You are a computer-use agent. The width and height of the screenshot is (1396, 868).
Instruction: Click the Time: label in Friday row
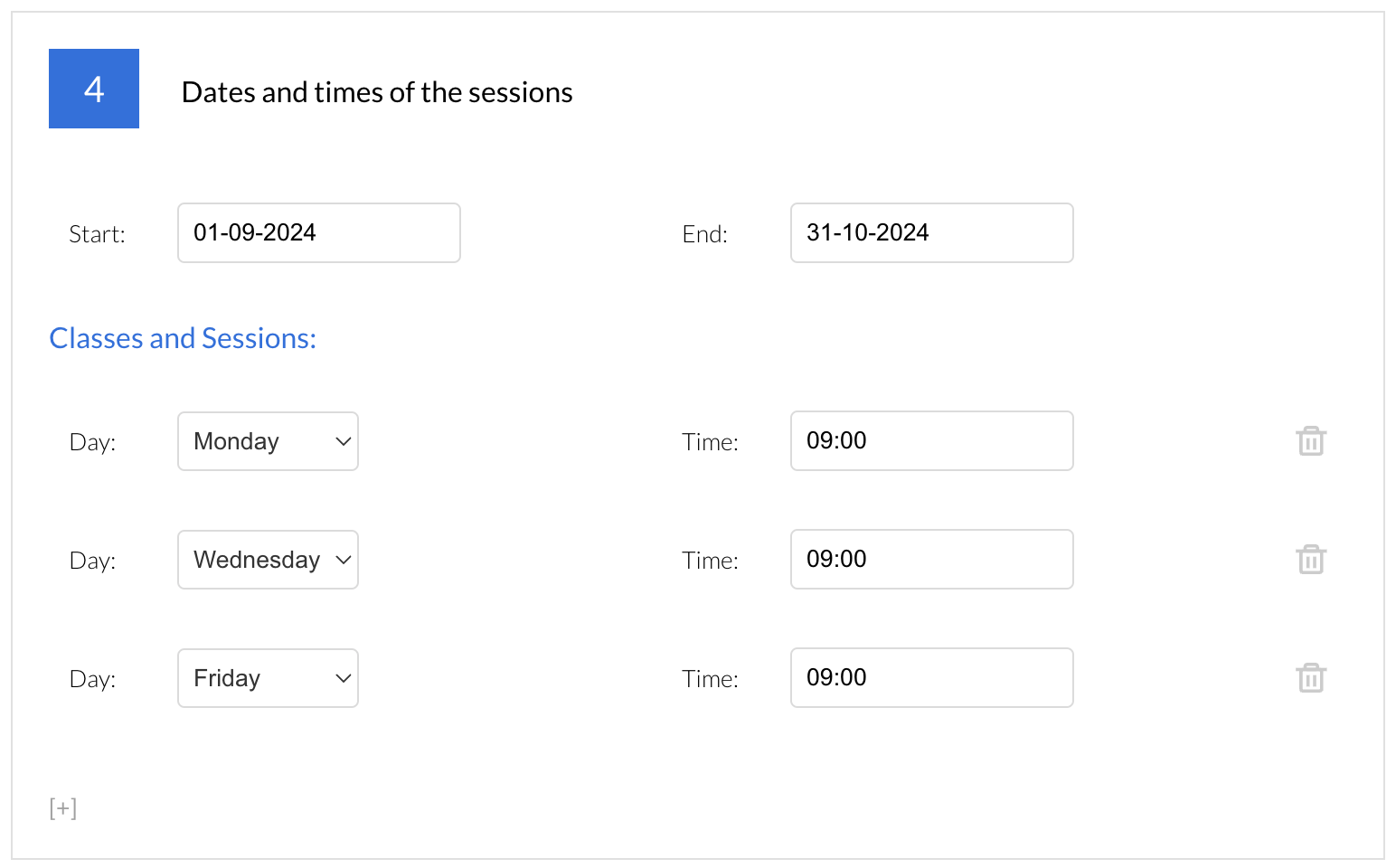[x=710, y=679]
